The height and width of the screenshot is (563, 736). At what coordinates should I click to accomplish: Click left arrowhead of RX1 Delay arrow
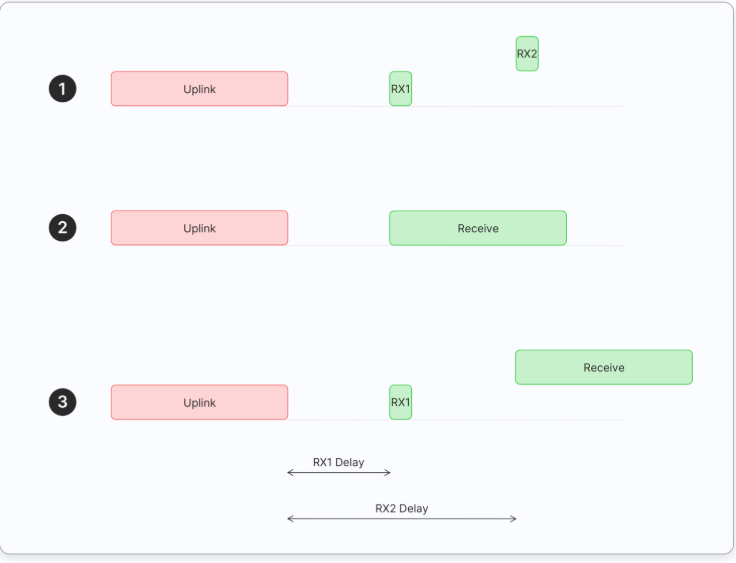pos(290,472)
